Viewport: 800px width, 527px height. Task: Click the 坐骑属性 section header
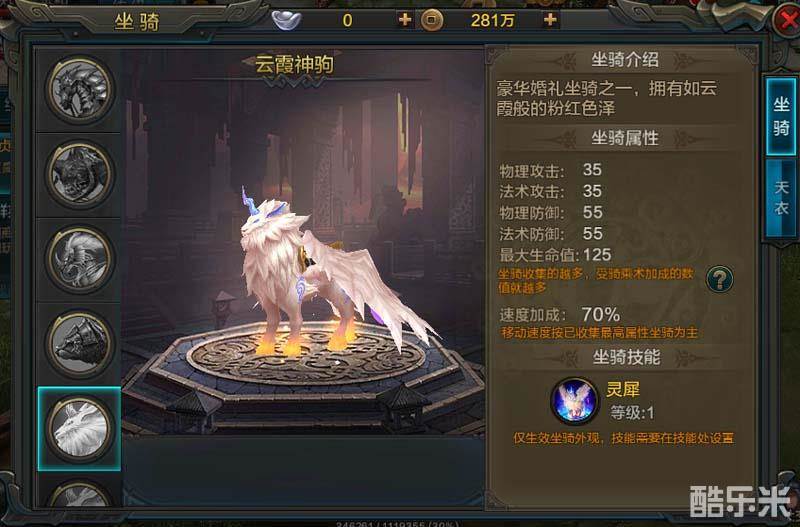(625, 138)
